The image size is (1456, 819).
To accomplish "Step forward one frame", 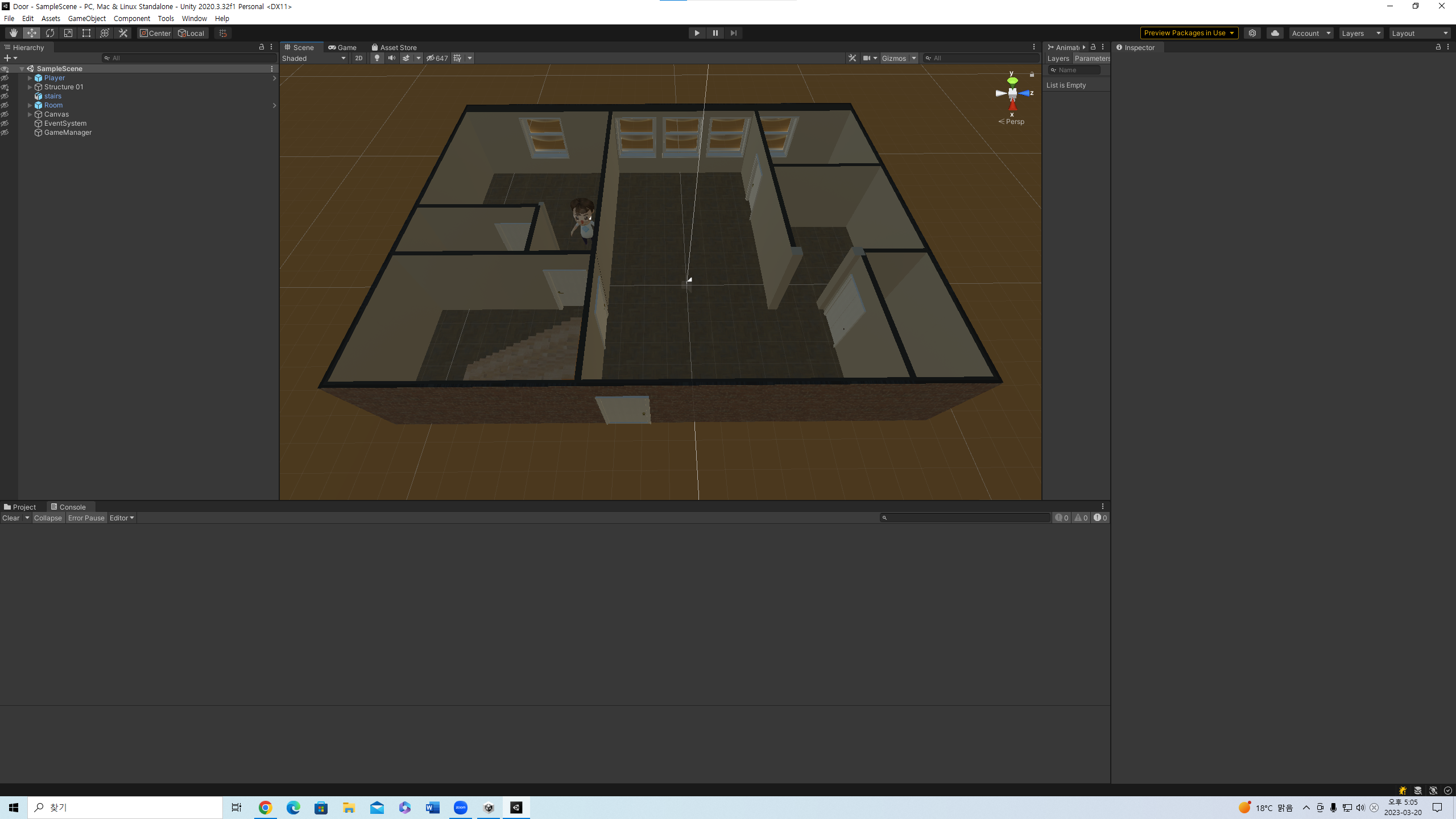I will point(734,33).
